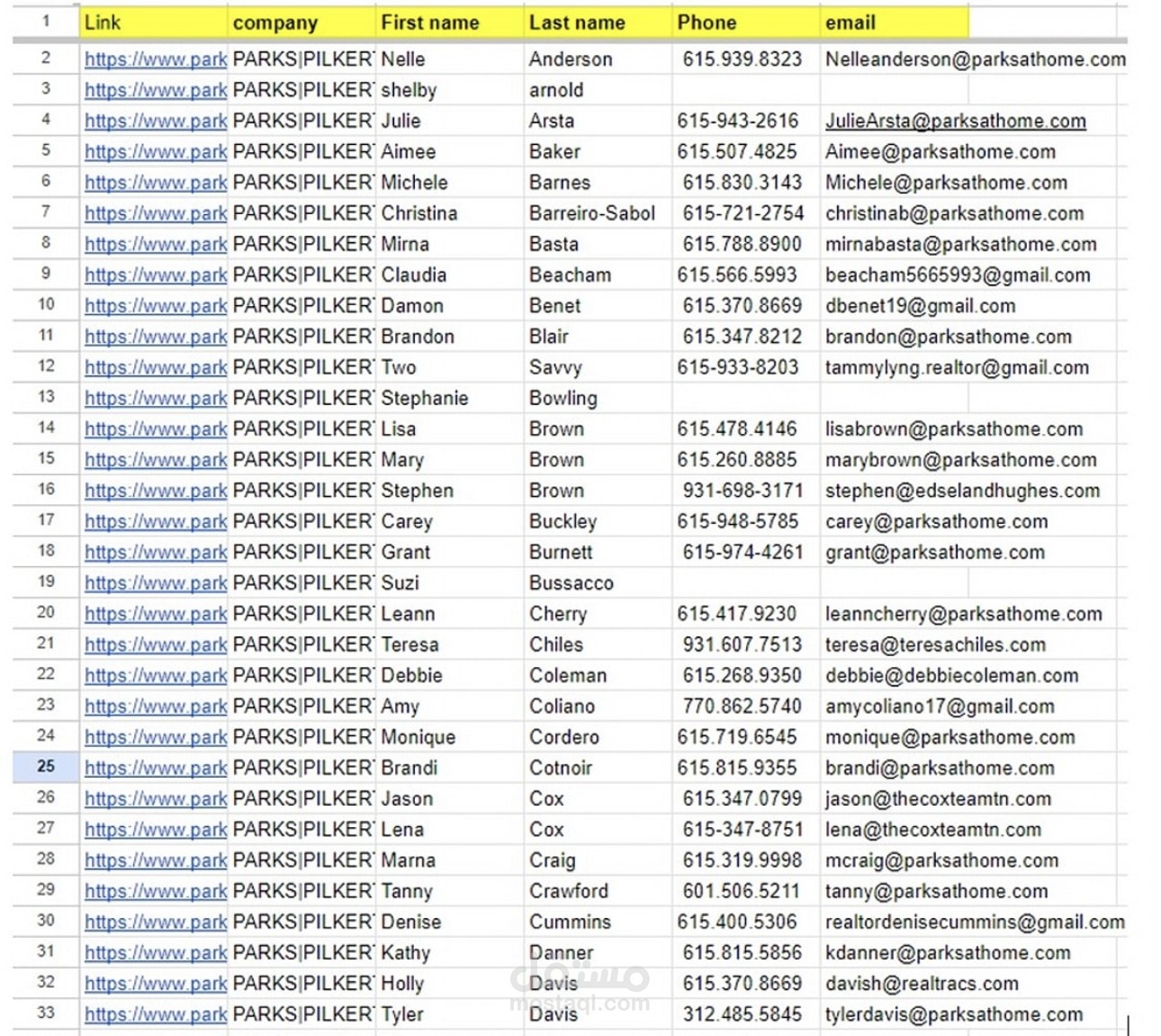
Task: Select the phone number 615.788.8900
Action: 742,245
